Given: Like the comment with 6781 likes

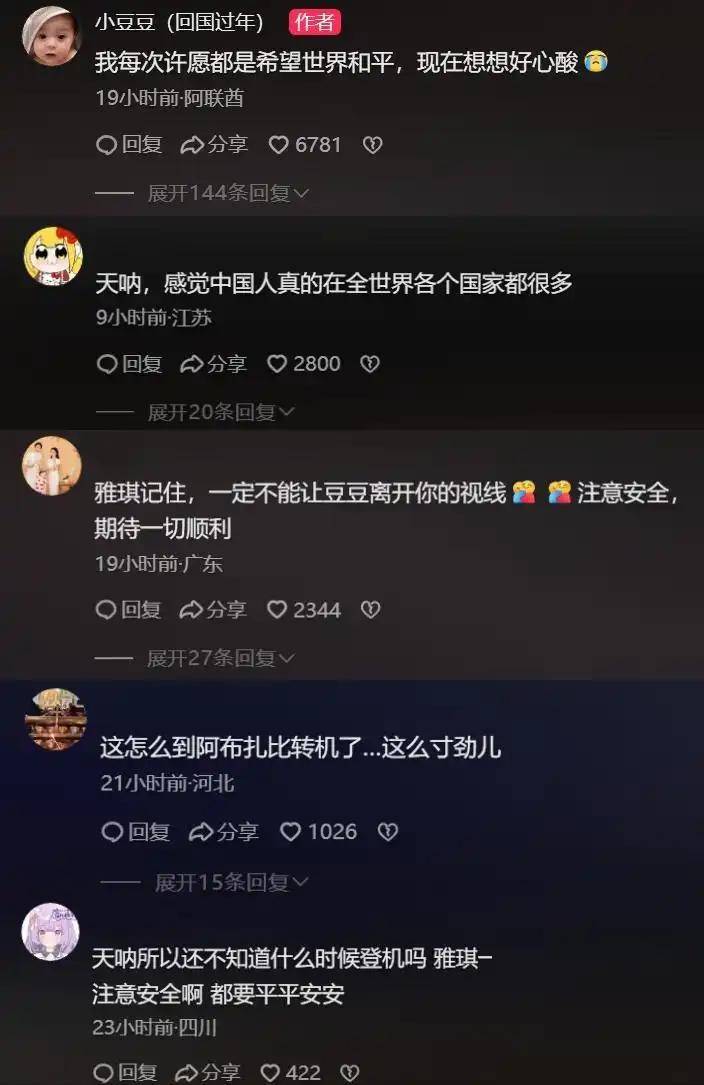Looking at the screenshot, I should [305, 145].
